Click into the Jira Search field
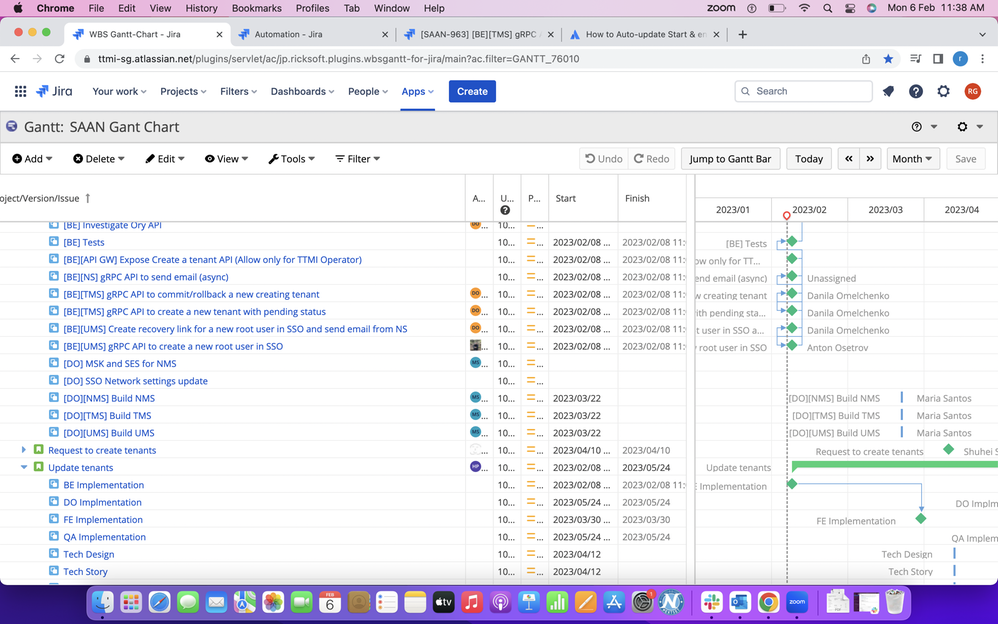This screenshot has width=998, height=624. [803, 91]
